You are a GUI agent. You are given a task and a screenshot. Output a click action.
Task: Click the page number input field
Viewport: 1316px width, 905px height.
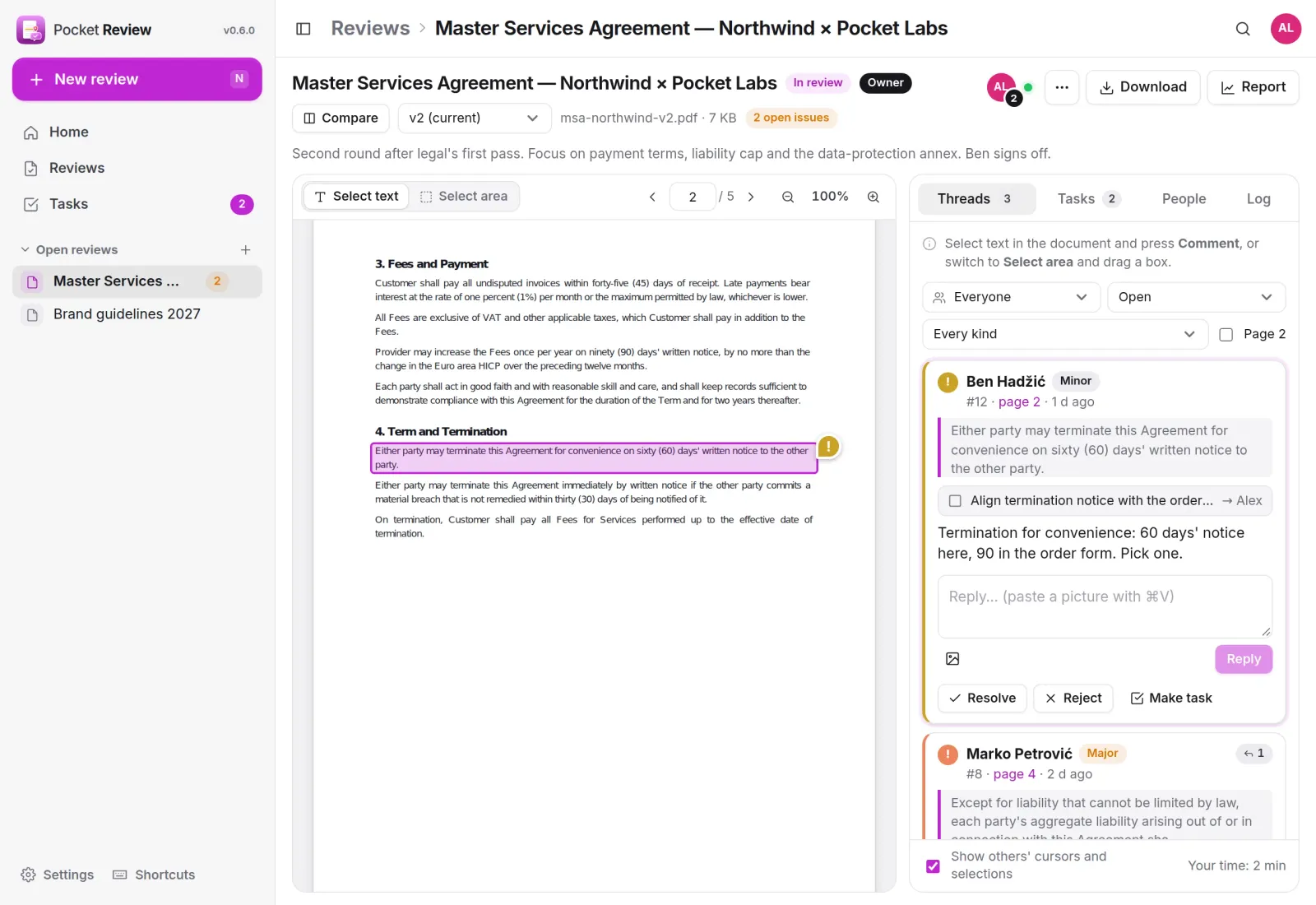693,197
